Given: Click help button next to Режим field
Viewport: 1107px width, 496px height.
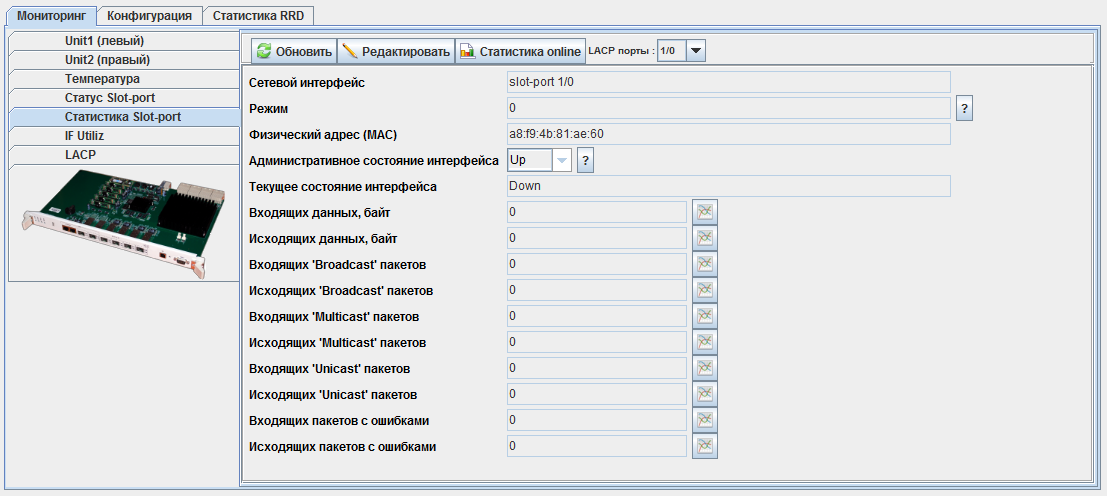Looking at the screenshot, I should [x=965, y=108].
